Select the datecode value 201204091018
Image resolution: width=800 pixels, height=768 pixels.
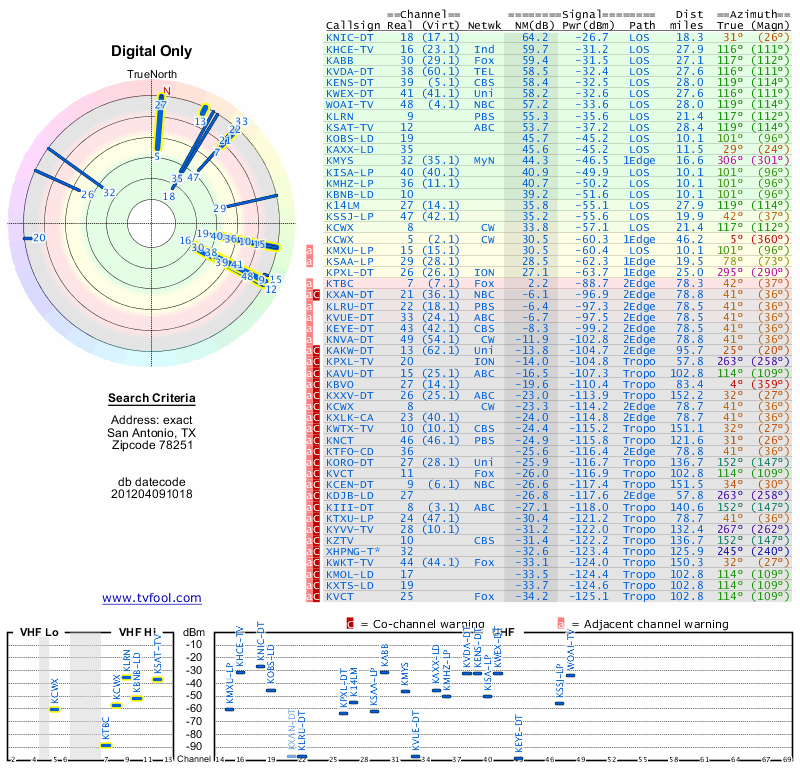pyautogui.click(x=152, y=494)
